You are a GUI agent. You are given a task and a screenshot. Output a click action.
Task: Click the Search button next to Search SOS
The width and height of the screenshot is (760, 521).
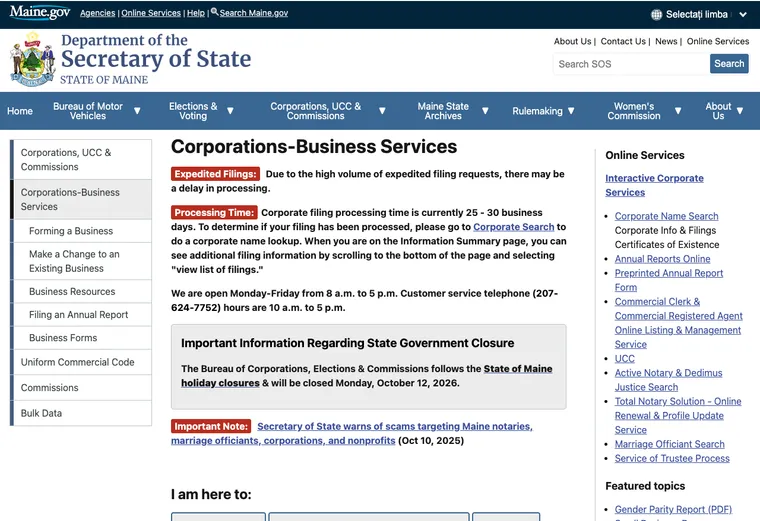[729, 63]
